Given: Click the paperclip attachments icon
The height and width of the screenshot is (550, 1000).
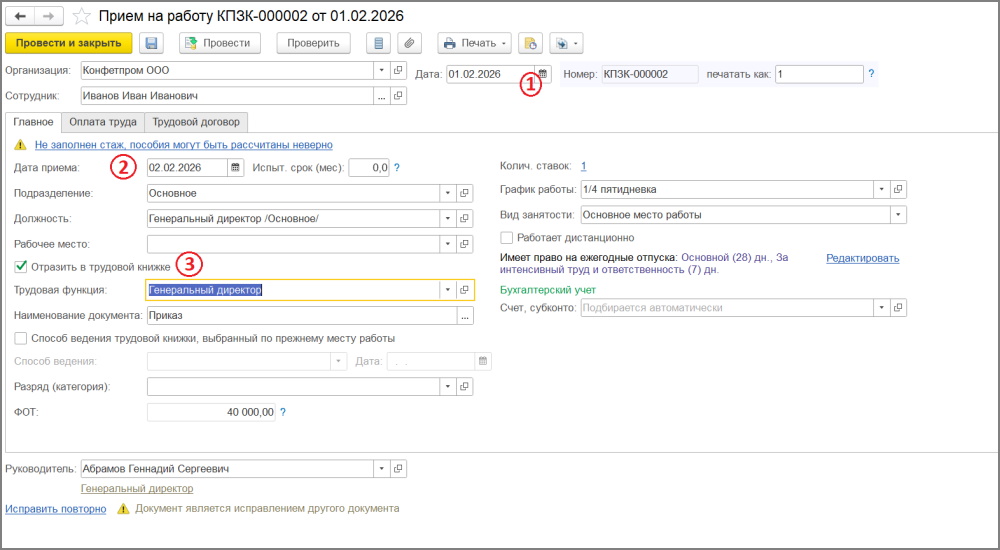Looking at the screenshot, I should (x=409, y=43).
